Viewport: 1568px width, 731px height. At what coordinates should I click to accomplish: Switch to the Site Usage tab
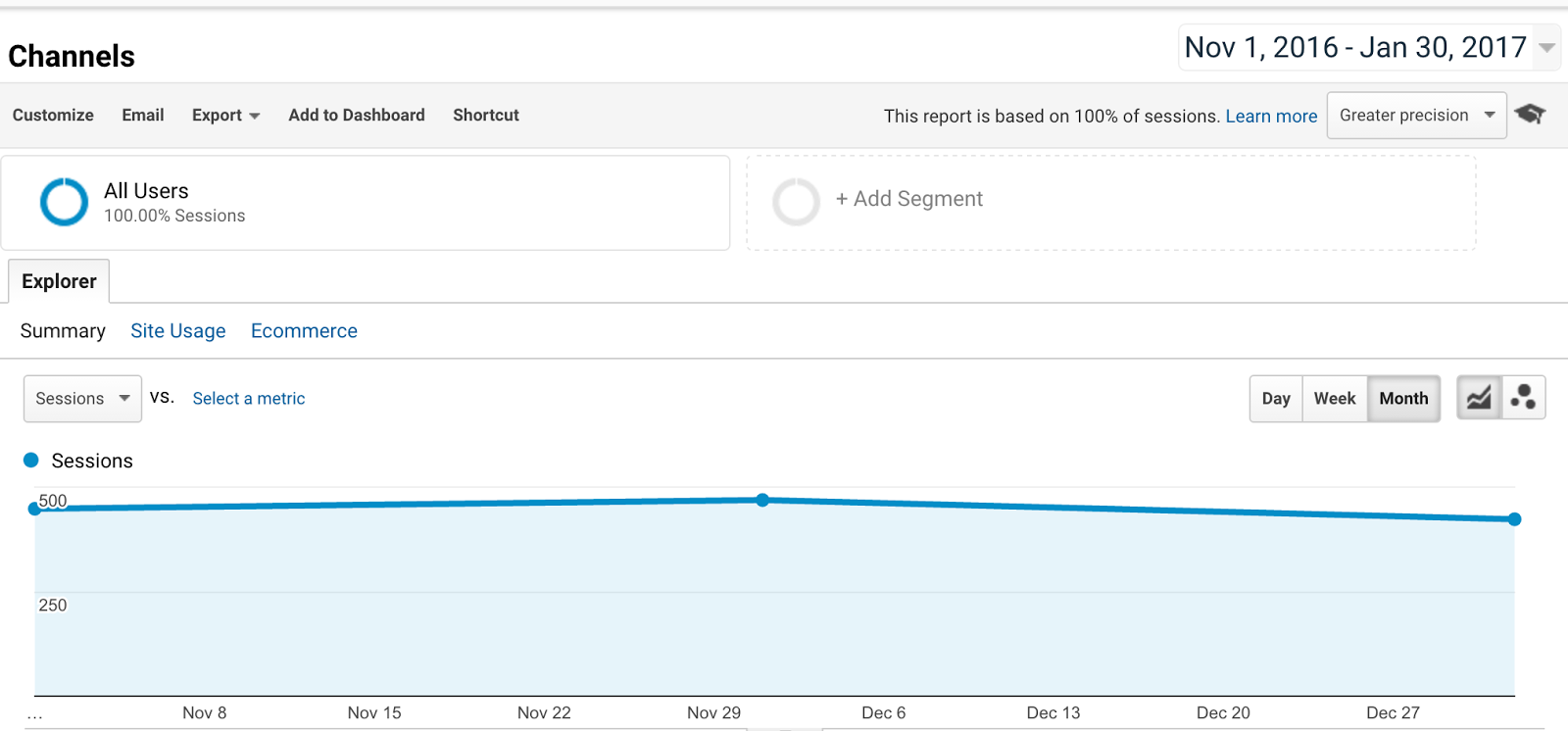[x=177, y=331]
